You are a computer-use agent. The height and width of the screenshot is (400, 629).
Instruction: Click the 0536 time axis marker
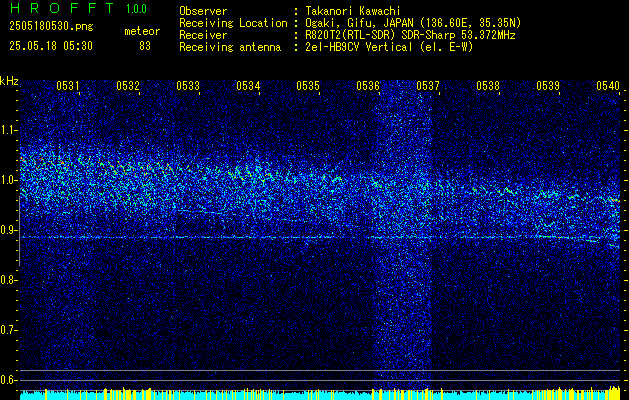click(x=368, y=85)
